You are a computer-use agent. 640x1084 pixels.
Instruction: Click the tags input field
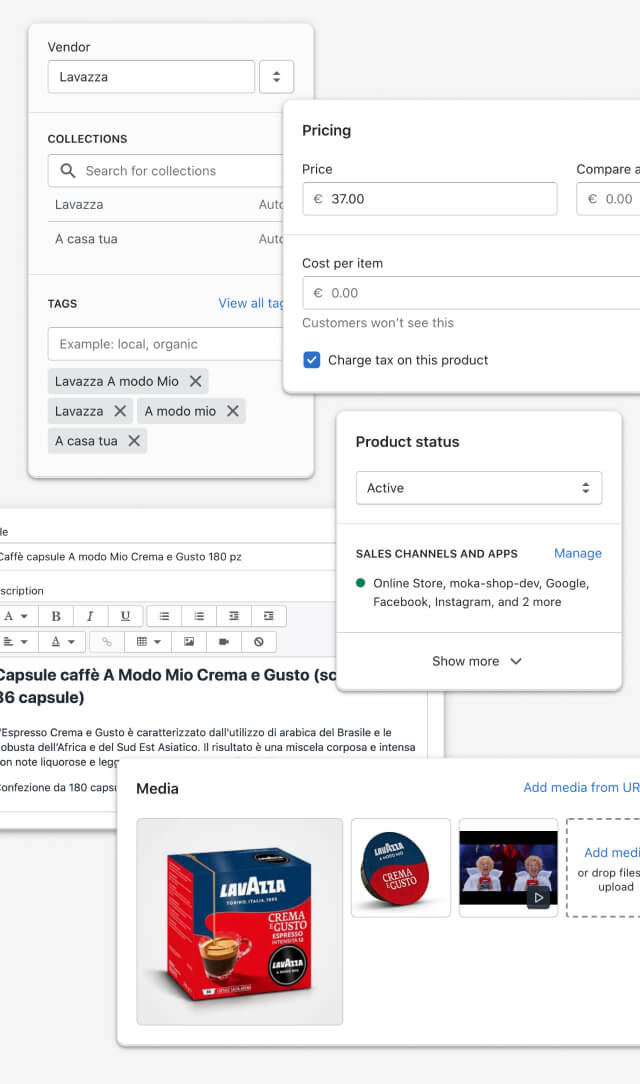point(166,344)
